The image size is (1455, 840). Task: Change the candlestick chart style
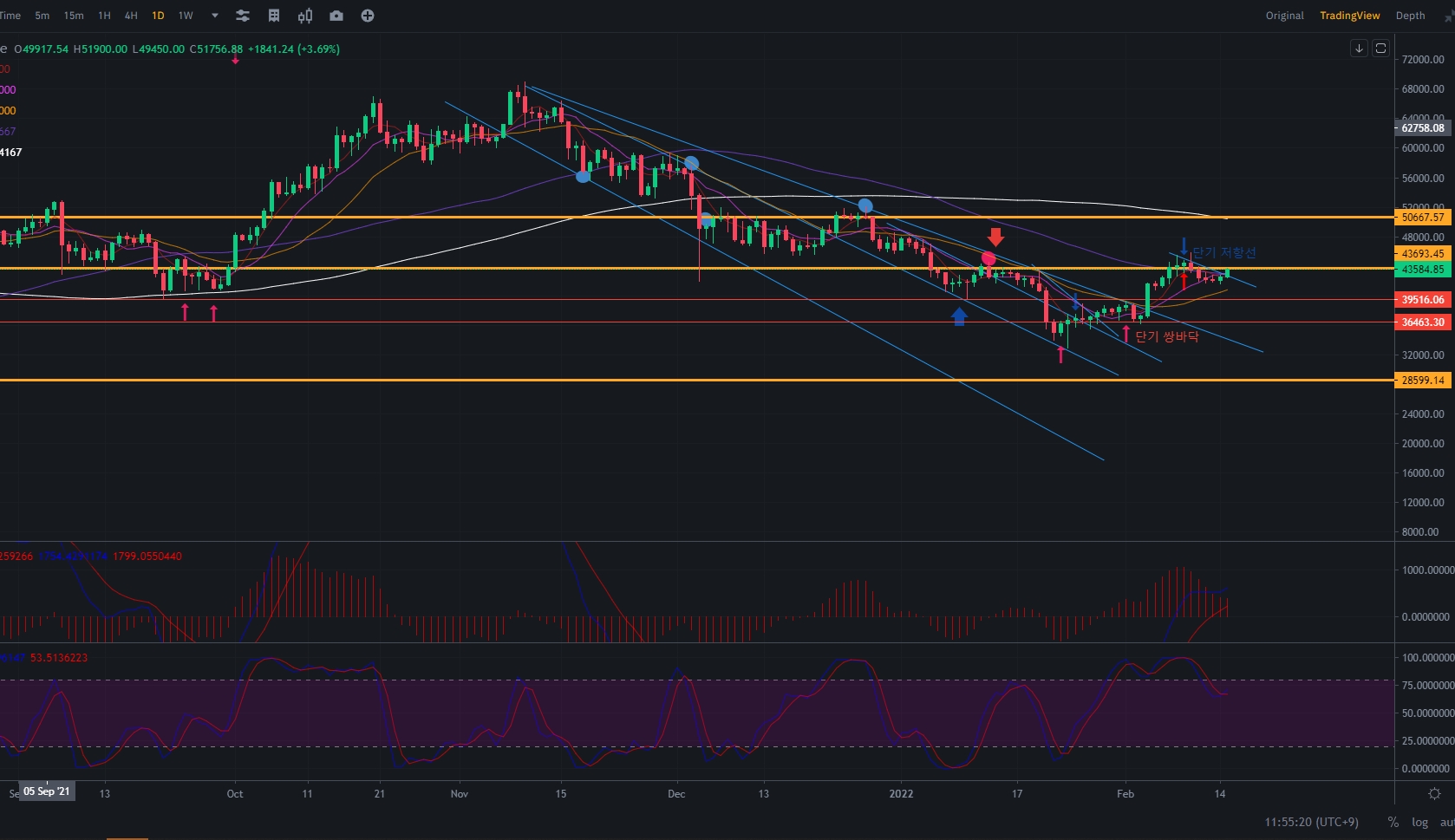click(305, 16)
